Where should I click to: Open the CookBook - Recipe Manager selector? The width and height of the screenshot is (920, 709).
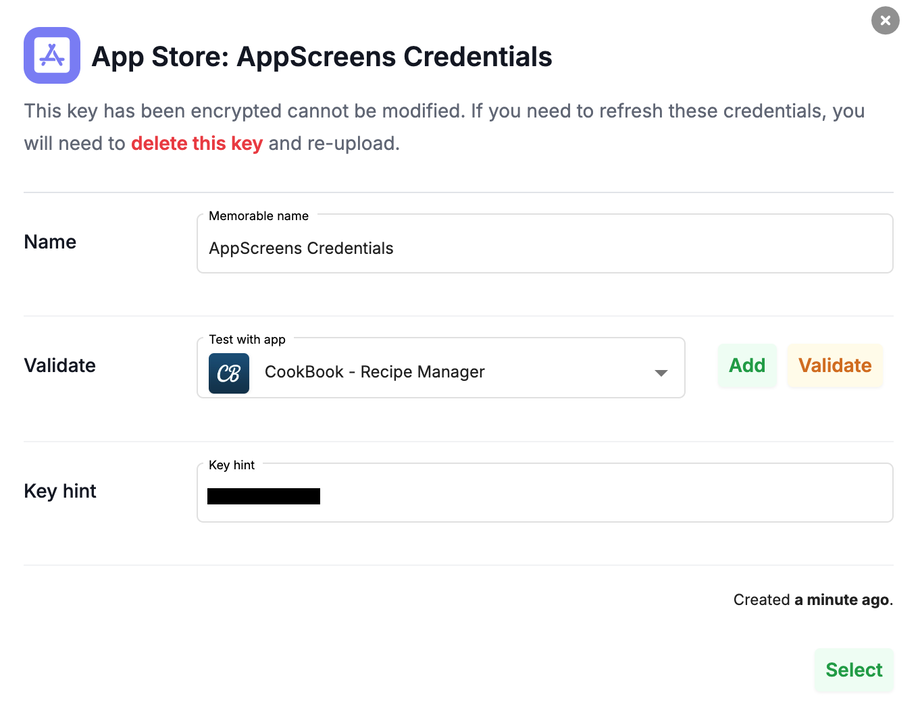coord(440,372)
